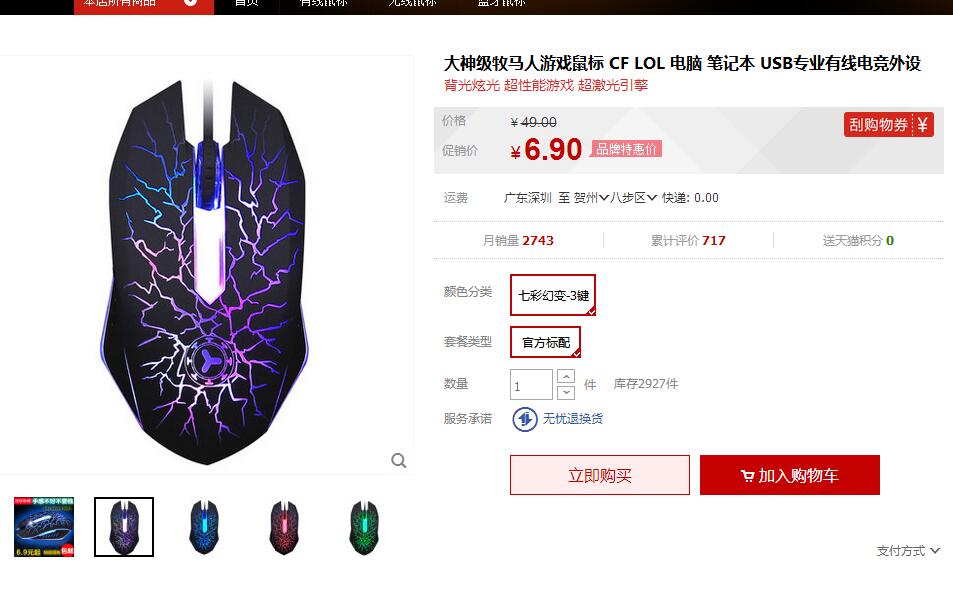Click the 立即购买 buy now button

[x=600, y=475]
